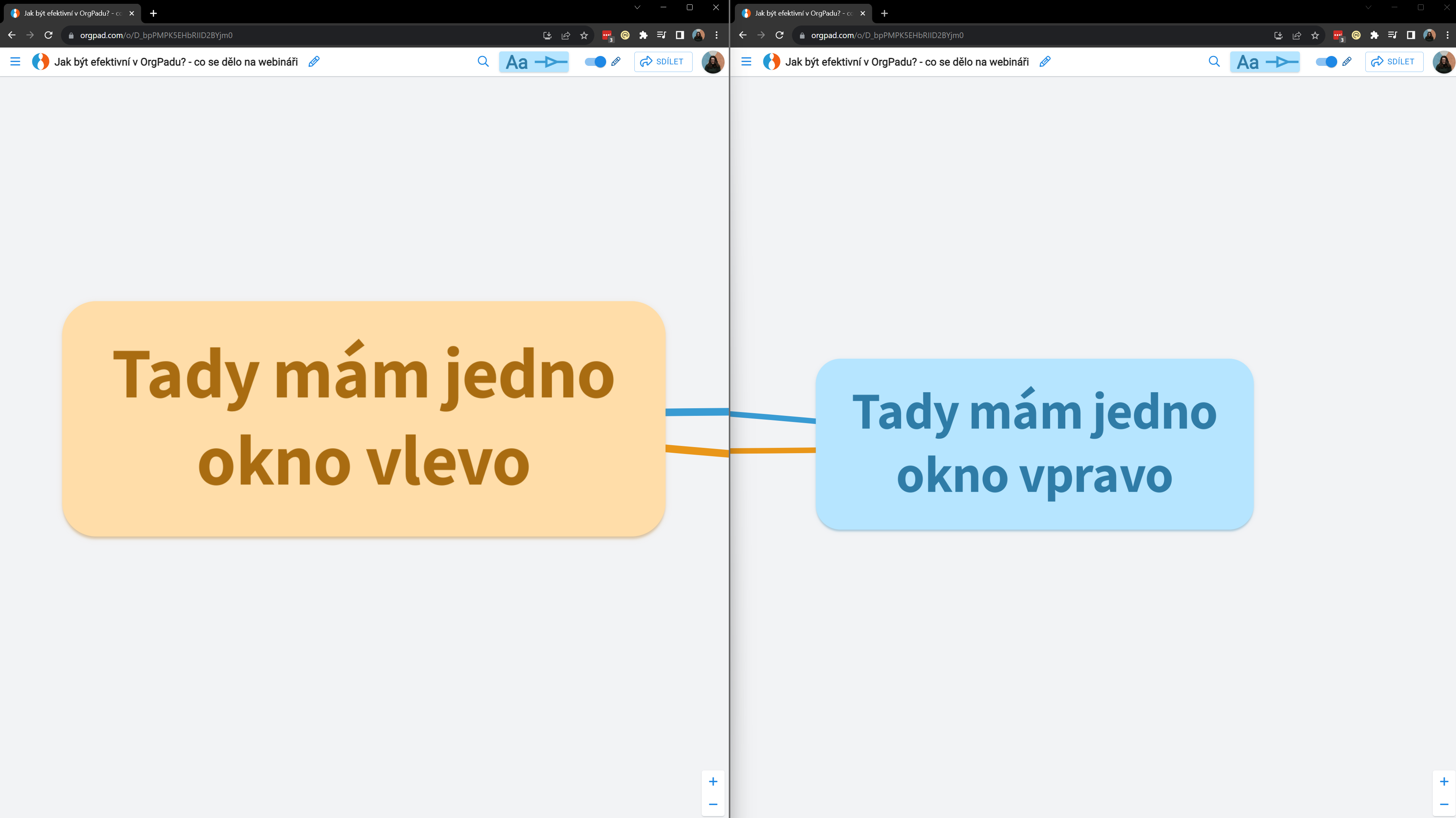Open tab search chevron in left browser
The image size is (1456, 818).
click(x=637, y=7)
